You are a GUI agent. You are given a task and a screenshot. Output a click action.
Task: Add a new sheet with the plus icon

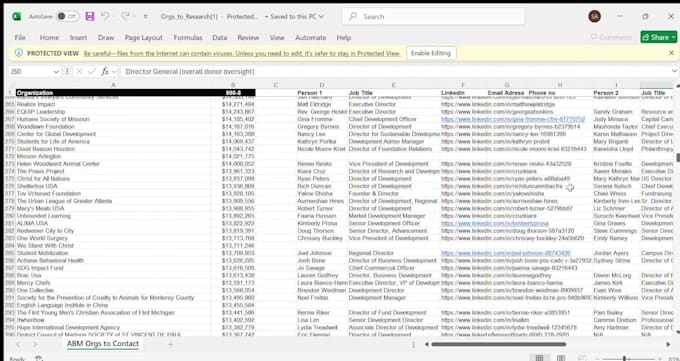click(x=170, y=344)
